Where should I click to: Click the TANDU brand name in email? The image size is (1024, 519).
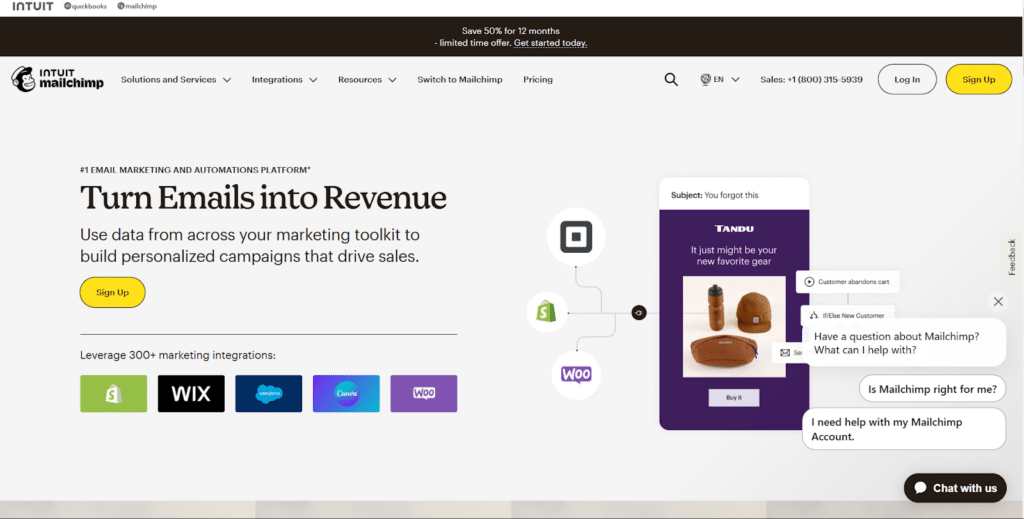734,228
